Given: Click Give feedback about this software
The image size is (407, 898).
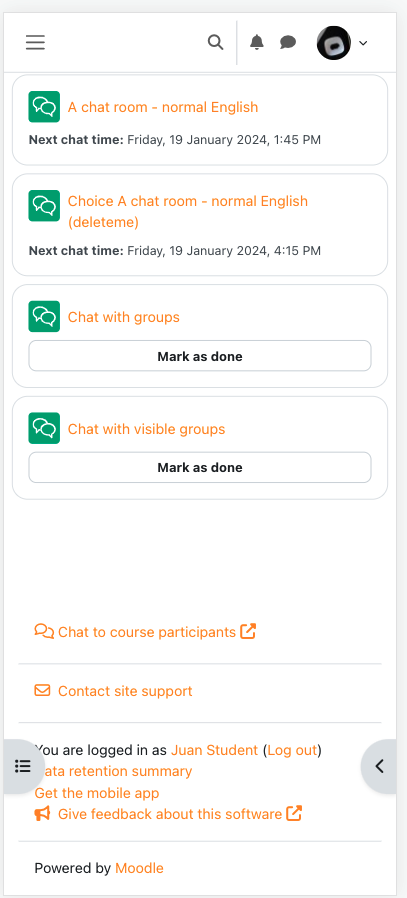Looking at the screenshot, I should tap(168, 814).
